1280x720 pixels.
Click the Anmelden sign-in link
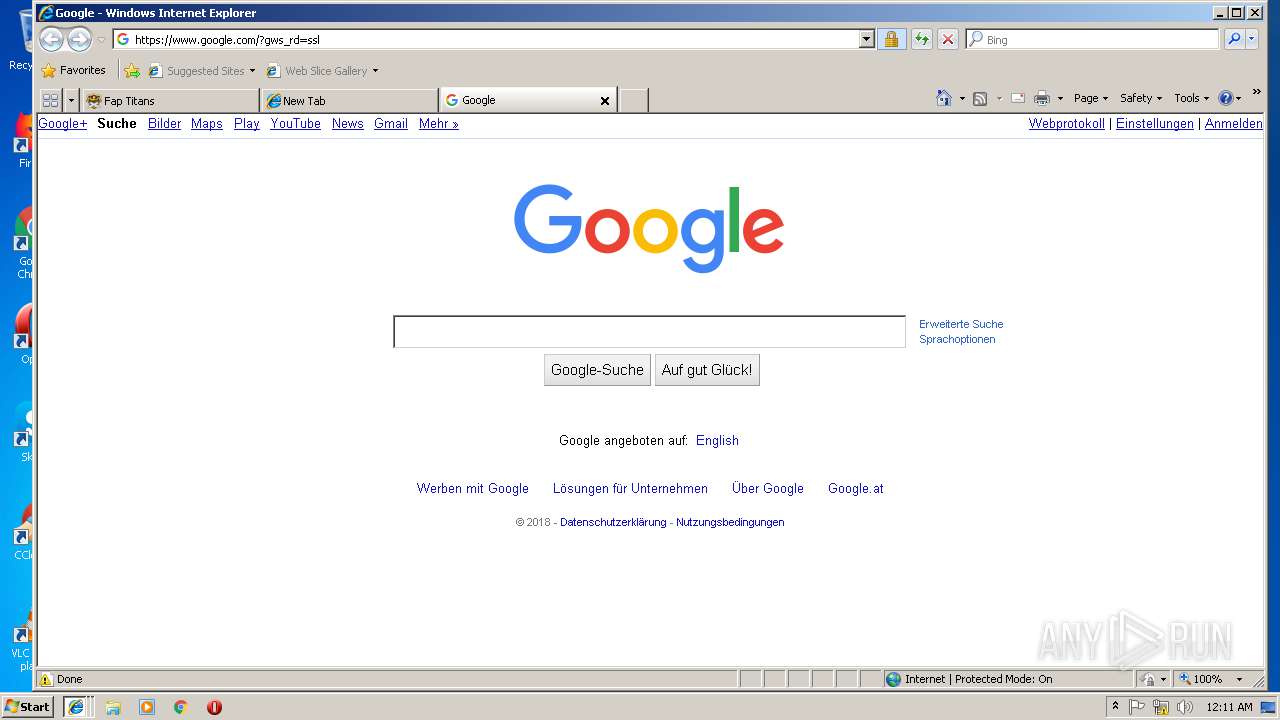(1233, 124)
